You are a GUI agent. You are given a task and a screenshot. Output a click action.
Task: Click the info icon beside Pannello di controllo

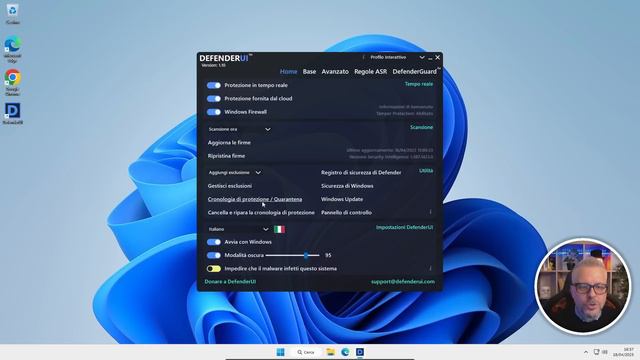[430, 212]
